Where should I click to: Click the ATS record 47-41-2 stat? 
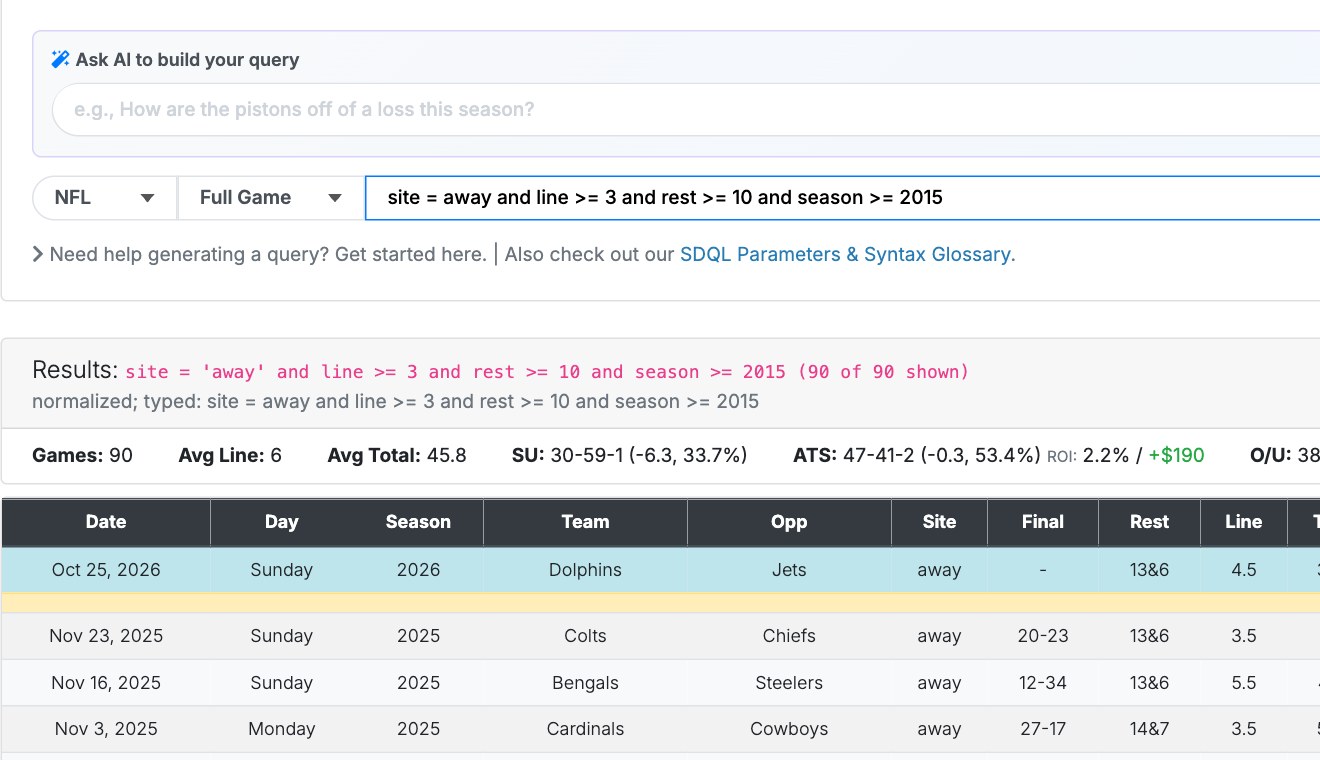[x=917, y=456]
